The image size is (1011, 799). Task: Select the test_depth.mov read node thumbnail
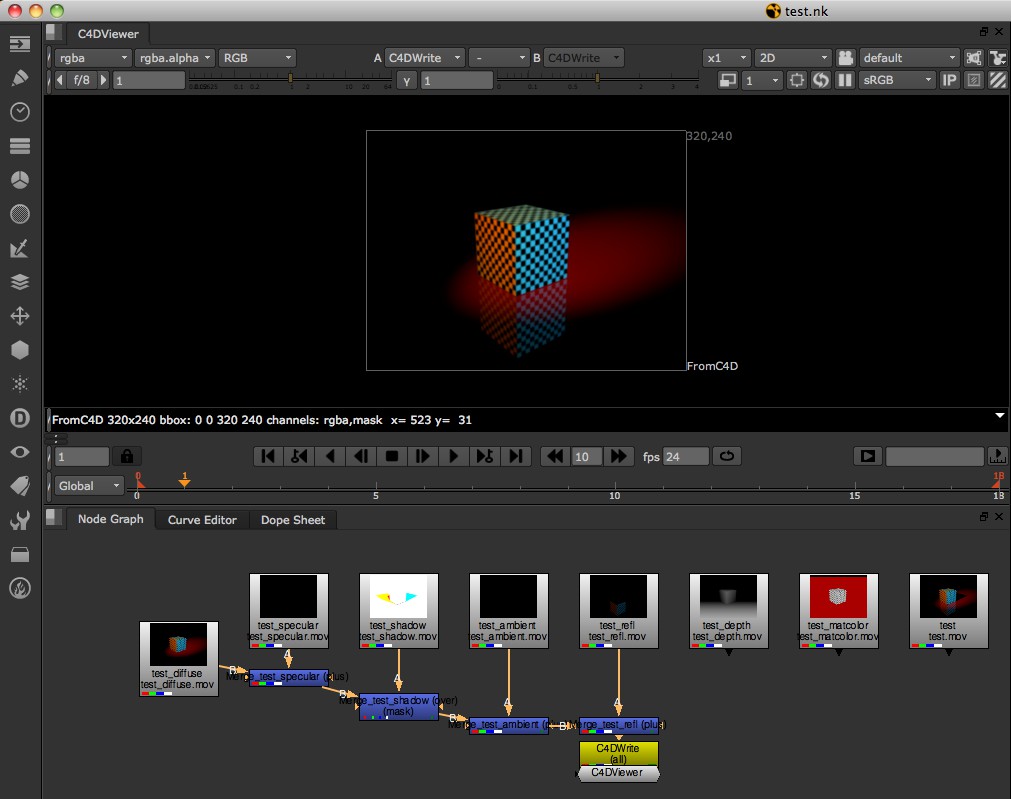[728, 598]
